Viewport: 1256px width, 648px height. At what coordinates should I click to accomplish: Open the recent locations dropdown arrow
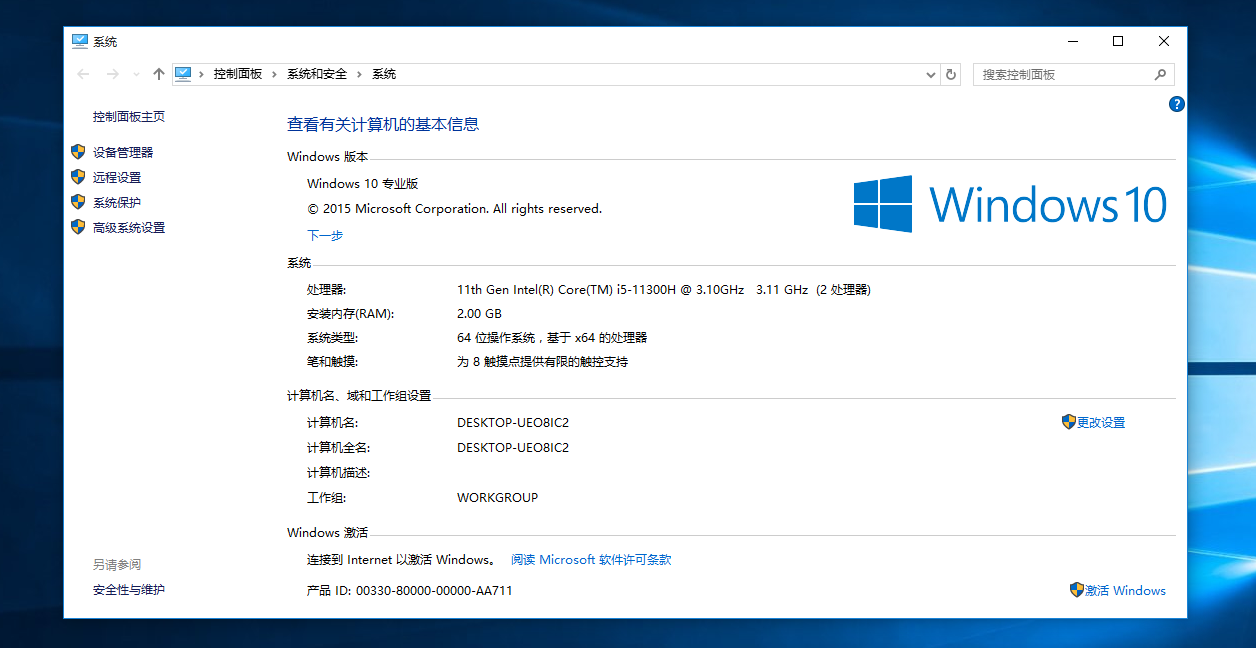(136, 75)
